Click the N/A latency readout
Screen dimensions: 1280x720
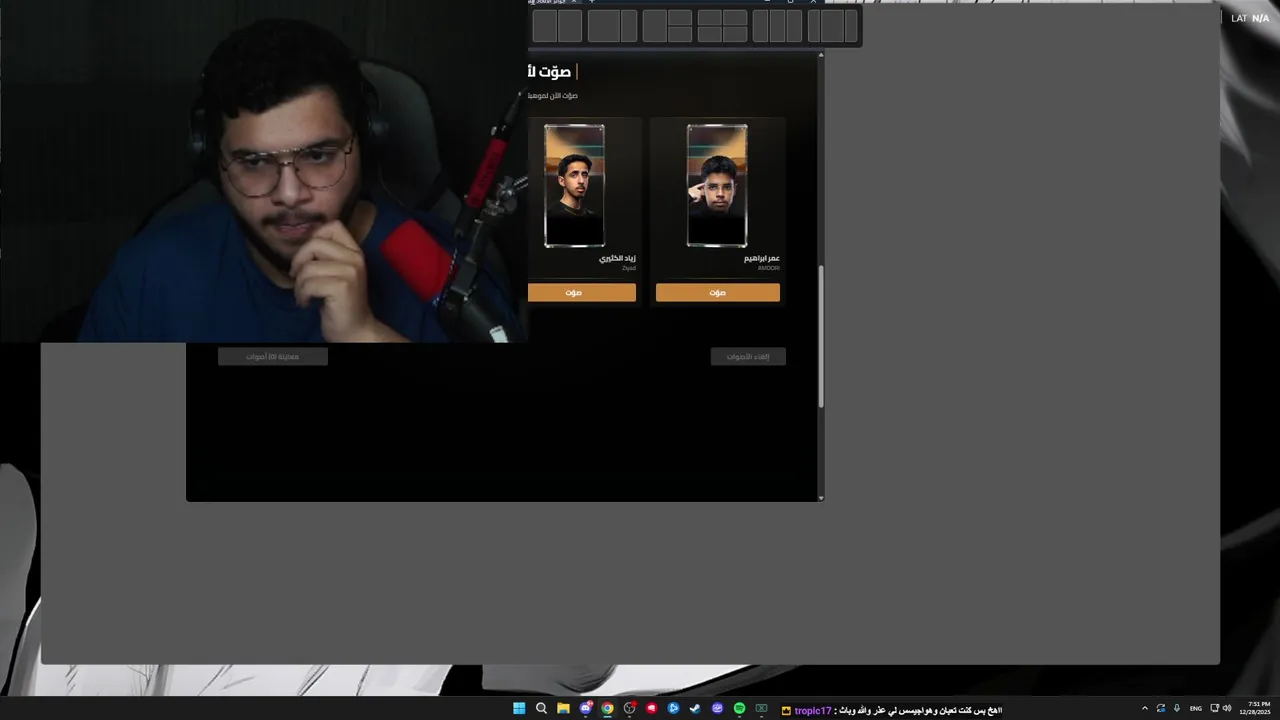[x=1260, y=18]
